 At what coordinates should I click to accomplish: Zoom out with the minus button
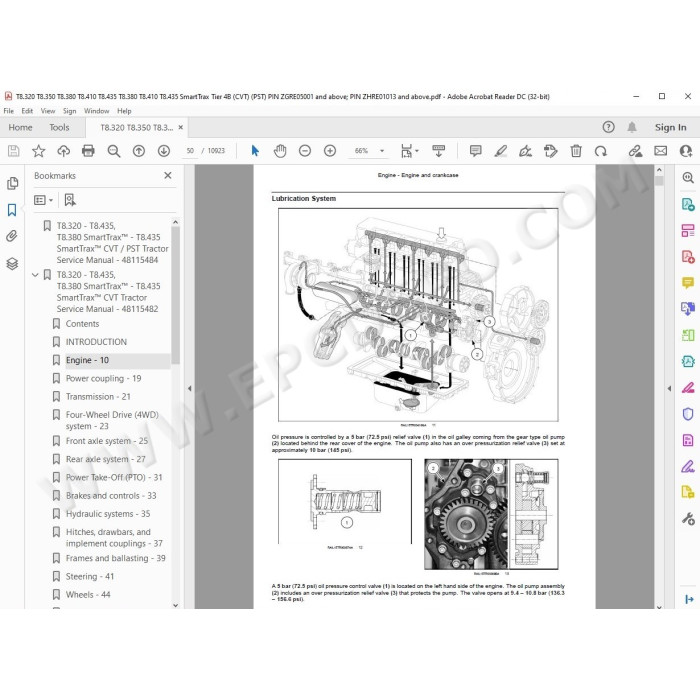pos(305,151)
